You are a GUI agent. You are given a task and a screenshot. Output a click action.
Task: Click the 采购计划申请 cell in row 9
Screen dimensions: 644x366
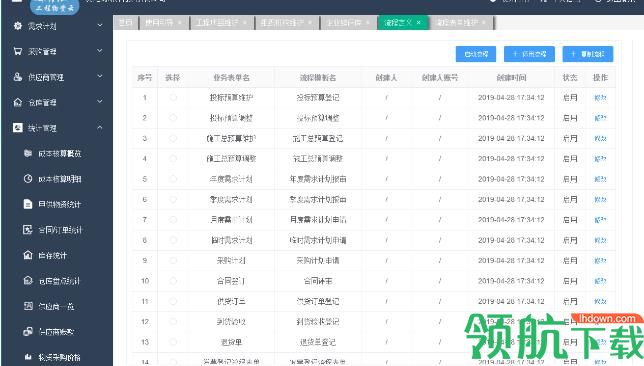point(317,260)
